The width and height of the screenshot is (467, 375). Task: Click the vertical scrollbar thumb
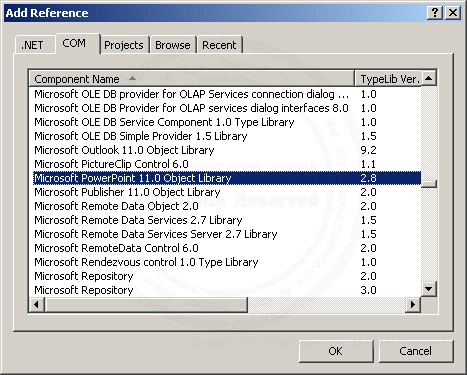tap(429, 184)
